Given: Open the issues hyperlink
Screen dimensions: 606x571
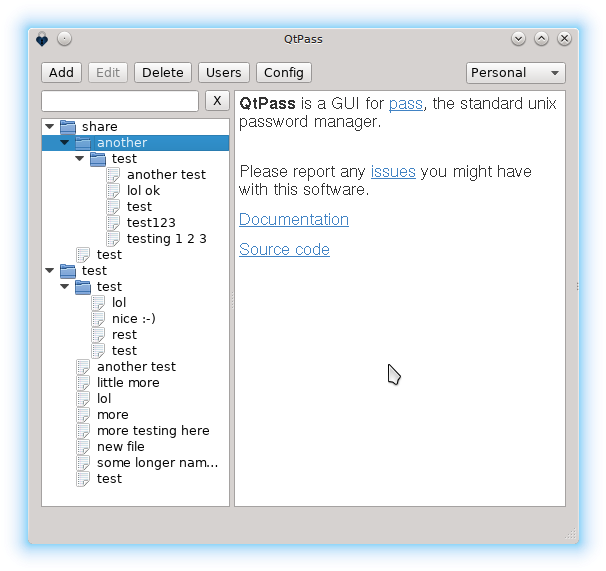Looking at the screenshot, I should 393,172.
